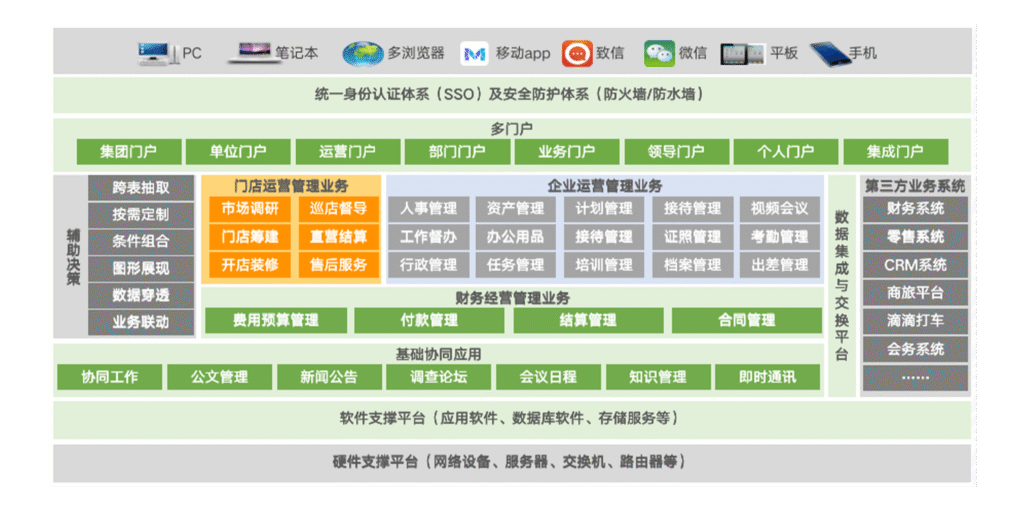This screenshot has height=511, width=1024.
Task: Click the PC monitor icon
Action: tap(157, 52)
